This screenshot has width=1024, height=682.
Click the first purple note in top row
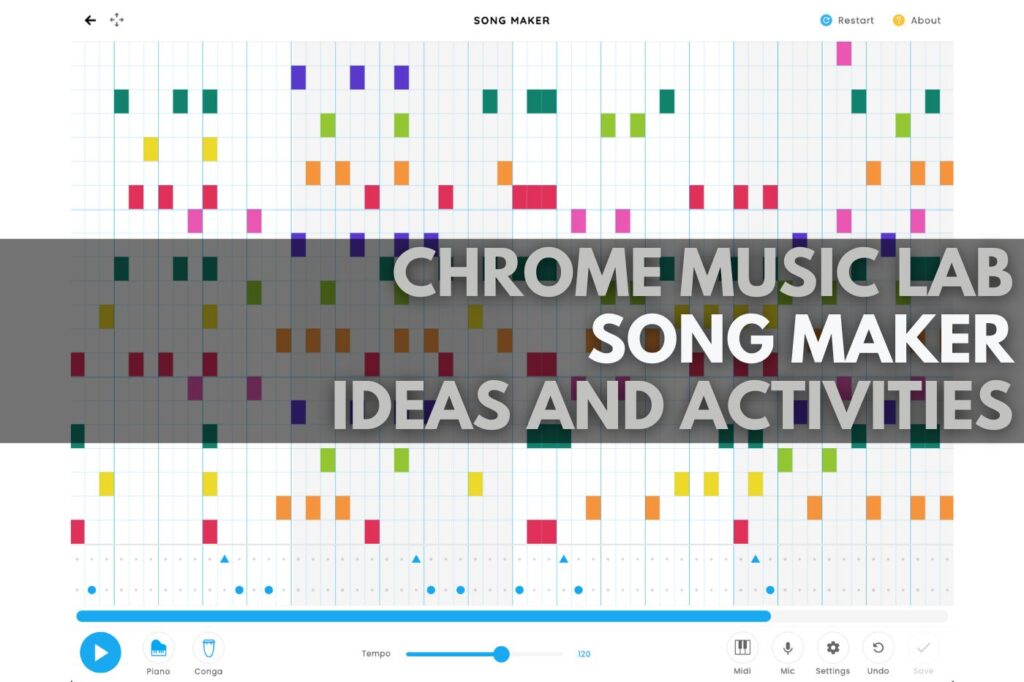(298, 78)
